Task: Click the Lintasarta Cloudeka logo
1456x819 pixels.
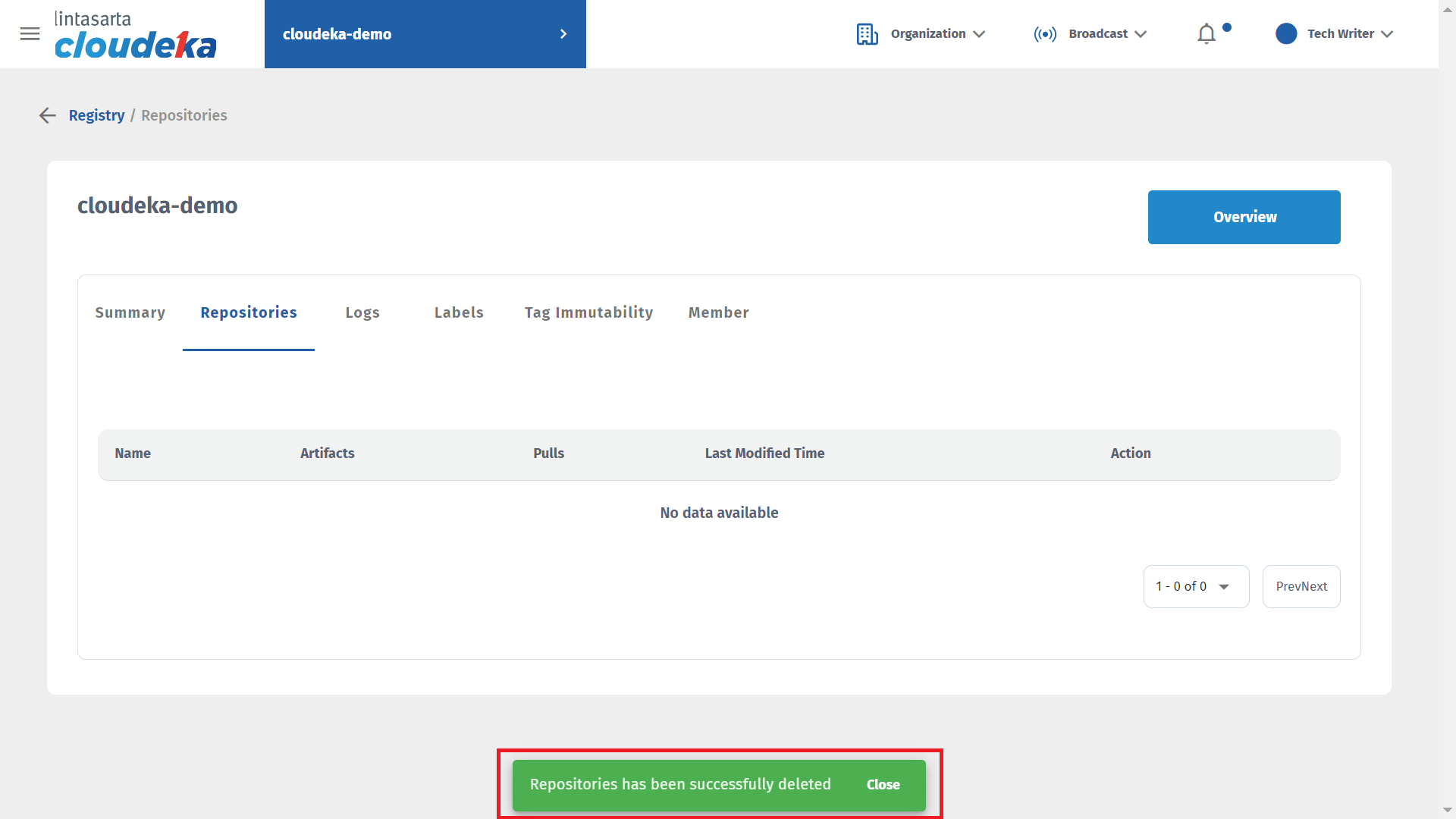Action: 135,35
